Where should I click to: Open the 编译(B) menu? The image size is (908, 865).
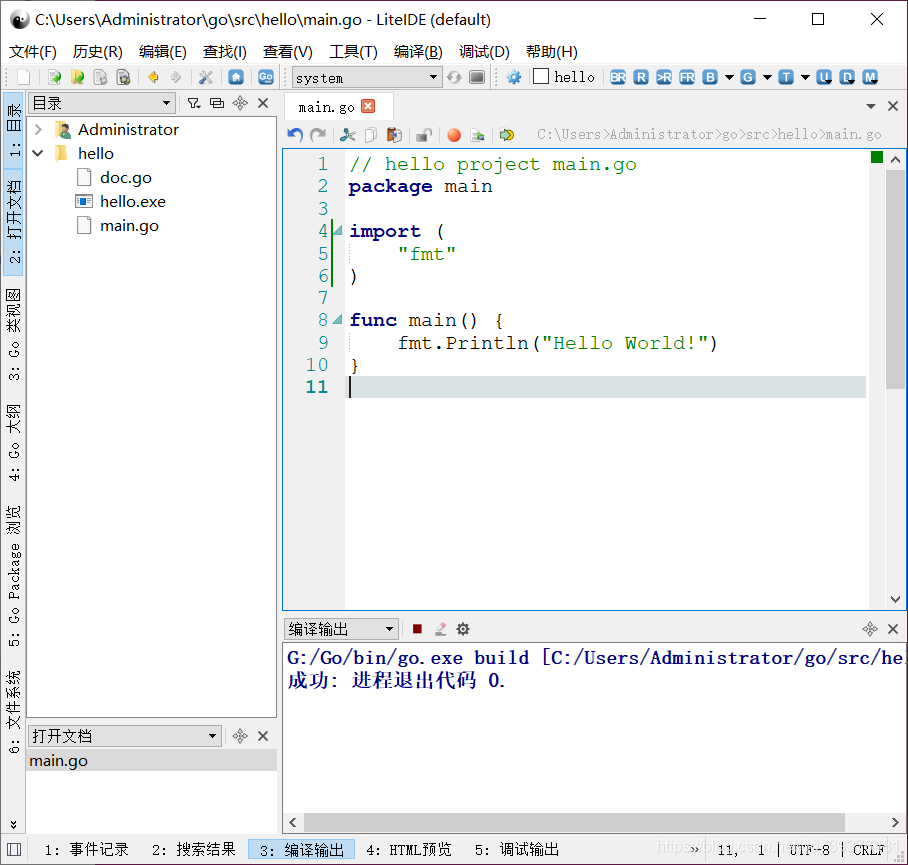coord(418,52)
